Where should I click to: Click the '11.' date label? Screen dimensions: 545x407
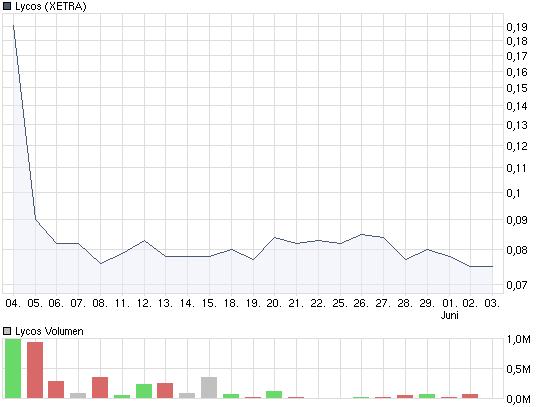tap(122, 303)
